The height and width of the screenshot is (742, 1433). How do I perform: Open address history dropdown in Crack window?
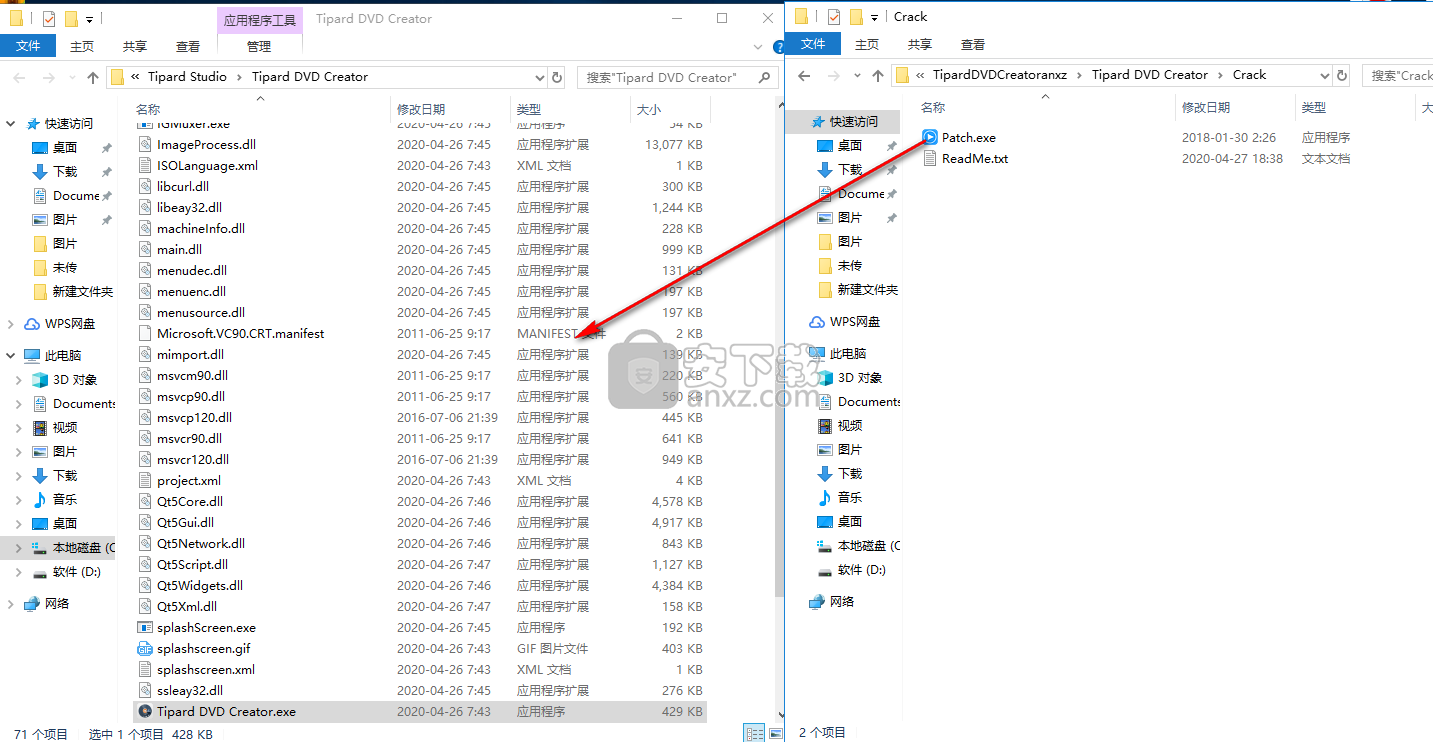click(x=1324, y=75)
